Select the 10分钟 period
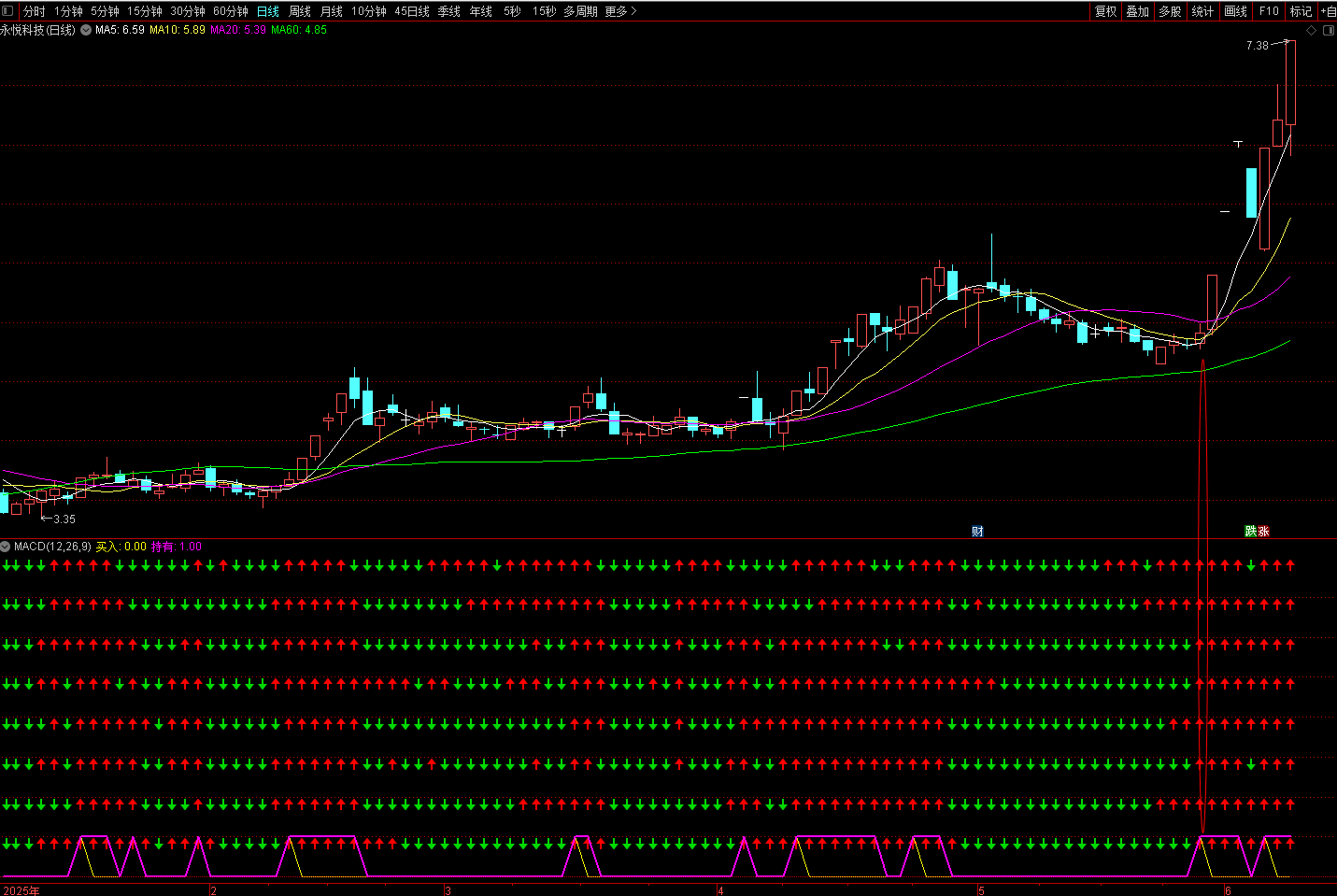Viewport: 1337px width, 896px height. click(368, 11)
